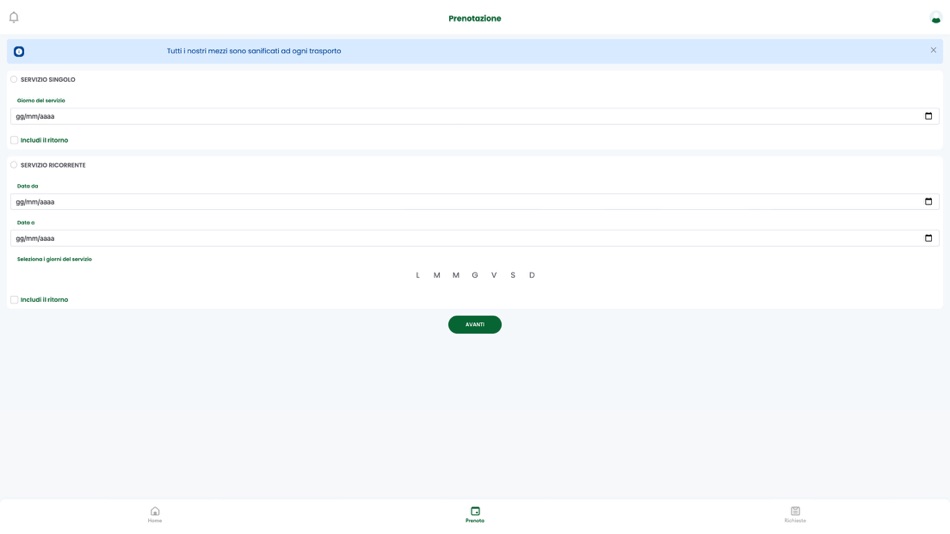Open the Richieste tab
This screenshot has height=534, width=950.
[795, 515]
